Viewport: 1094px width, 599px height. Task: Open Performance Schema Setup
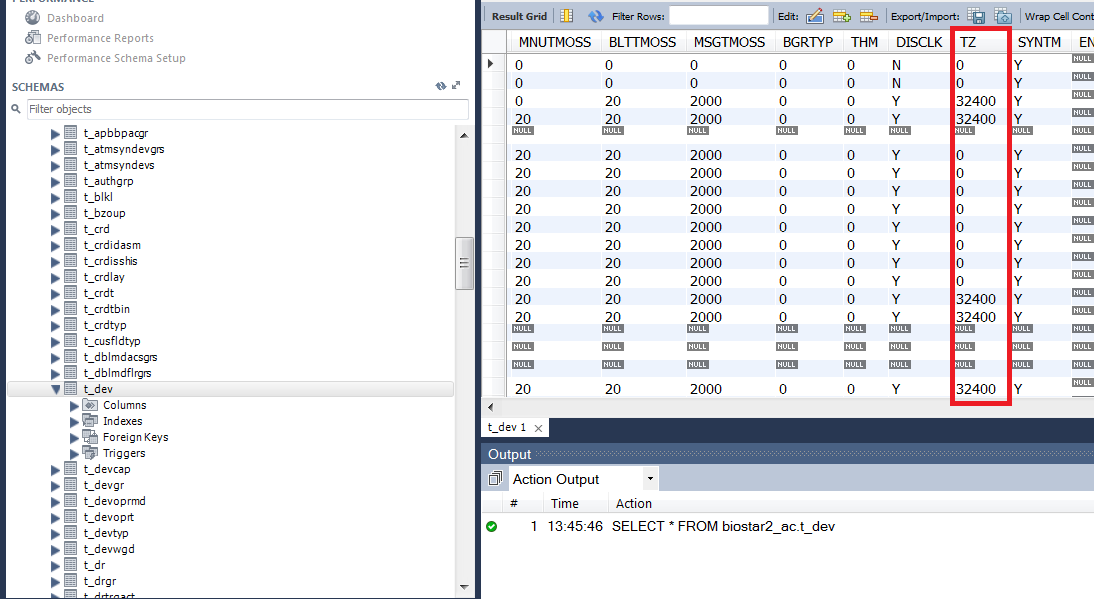point(116,58)
